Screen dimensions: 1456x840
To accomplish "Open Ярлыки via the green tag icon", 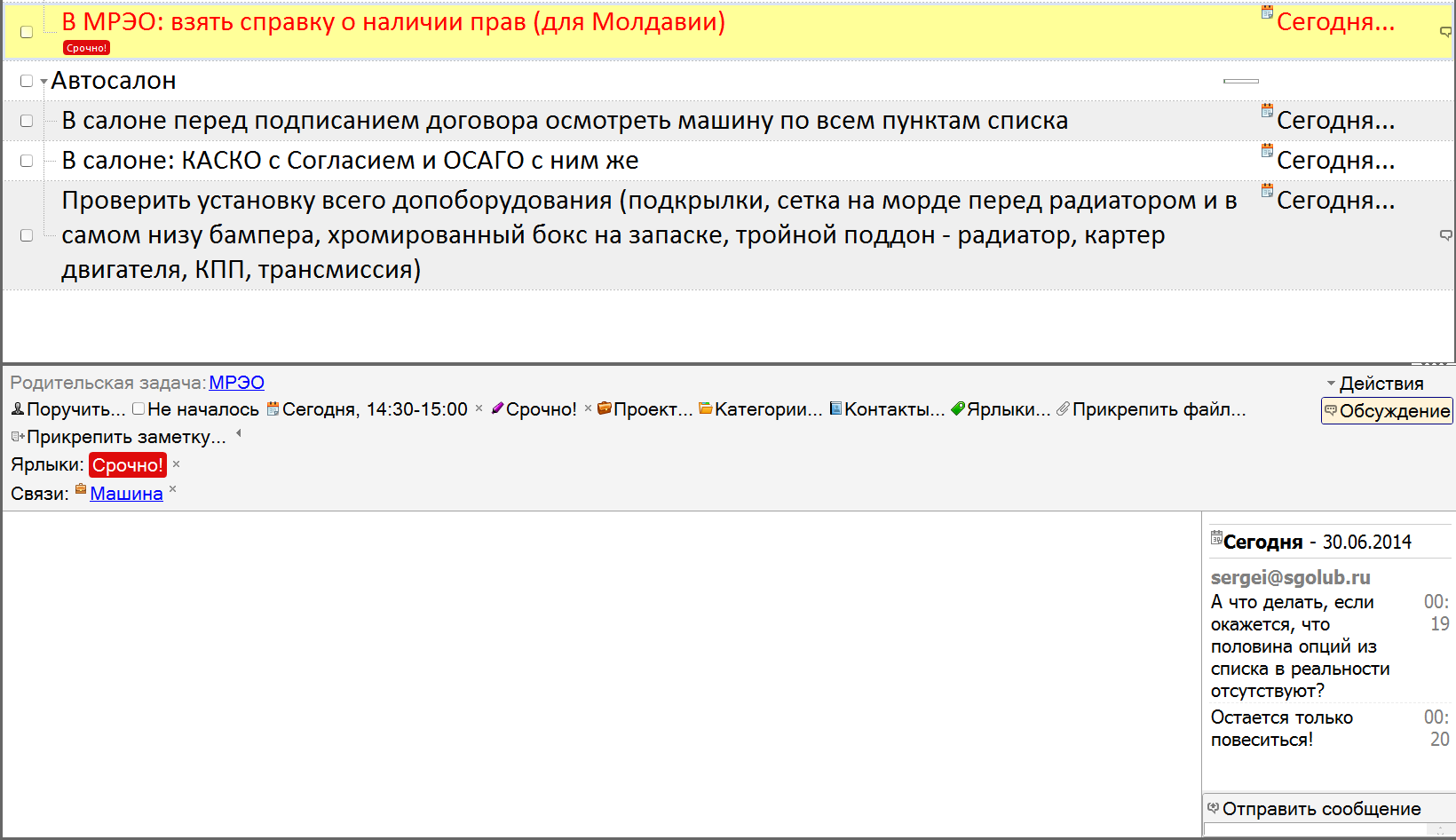I will tap(957, 408).
